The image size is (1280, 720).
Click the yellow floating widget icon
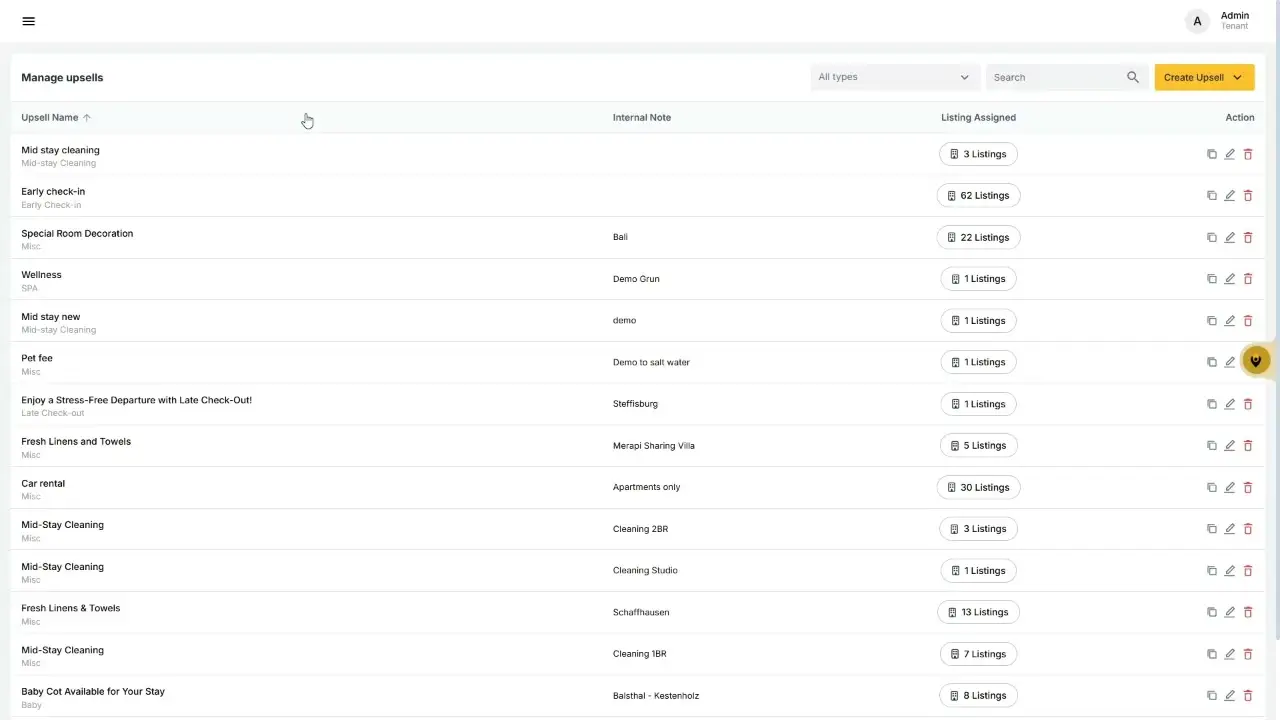point(1256,361)
